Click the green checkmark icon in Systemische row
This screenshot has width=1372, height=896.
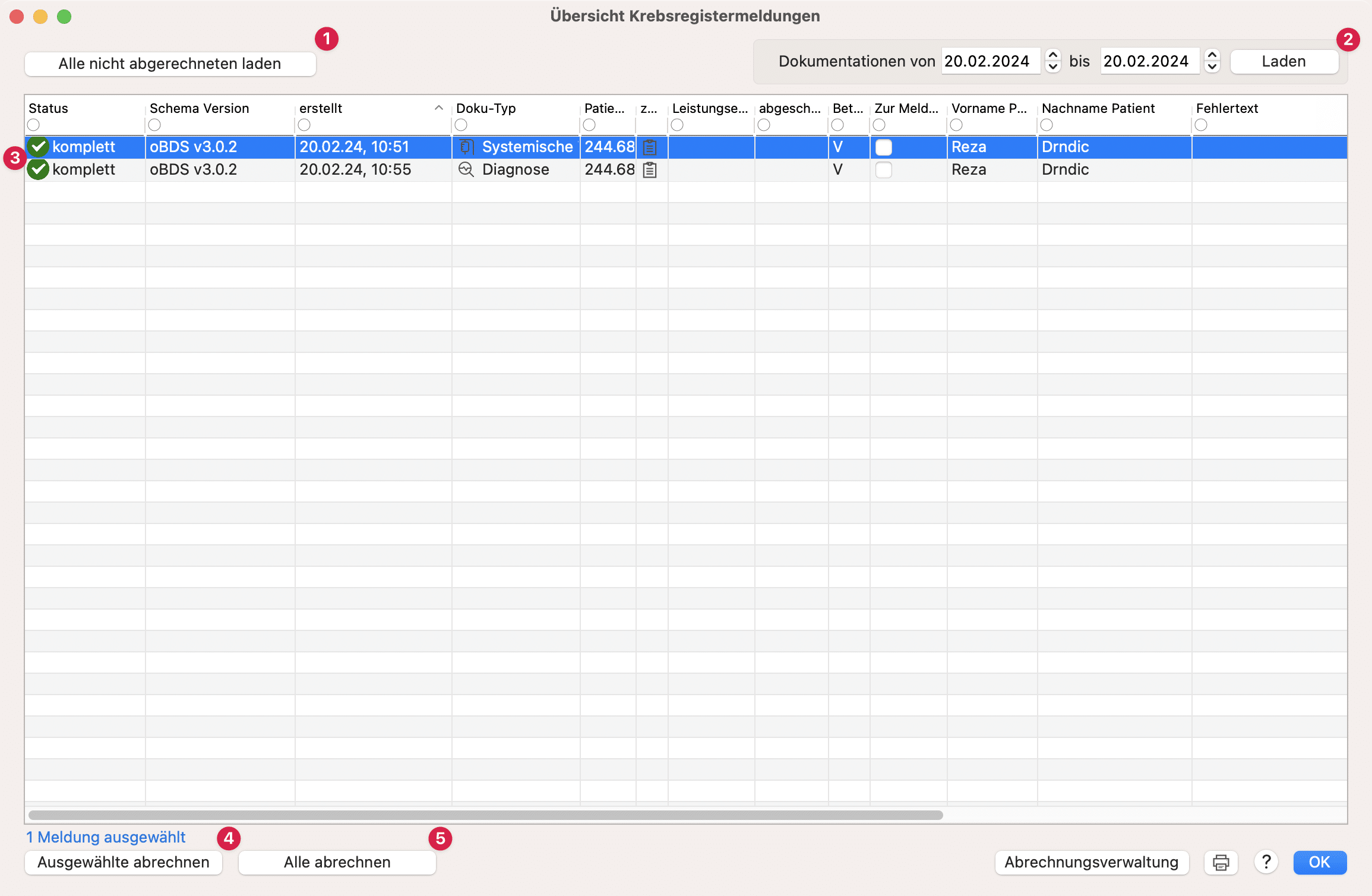tap(38, 147)
